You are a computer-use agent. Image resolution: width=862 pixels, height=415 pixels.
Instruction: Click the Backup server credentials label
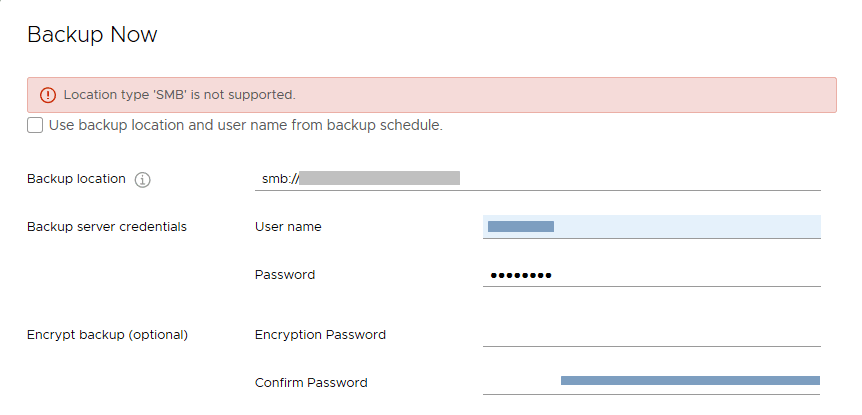coord(106,227)
